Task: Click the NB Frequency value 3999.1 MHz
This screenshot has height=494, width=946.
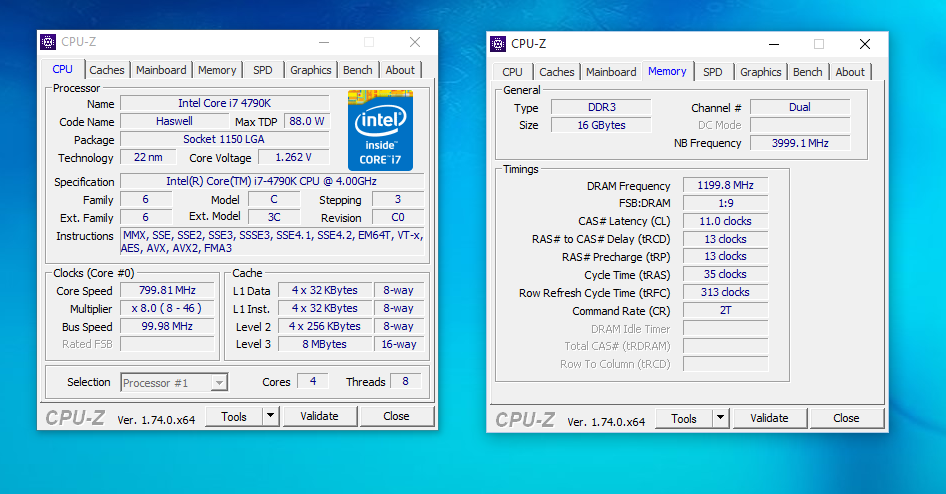Action: tap(800, 144)
